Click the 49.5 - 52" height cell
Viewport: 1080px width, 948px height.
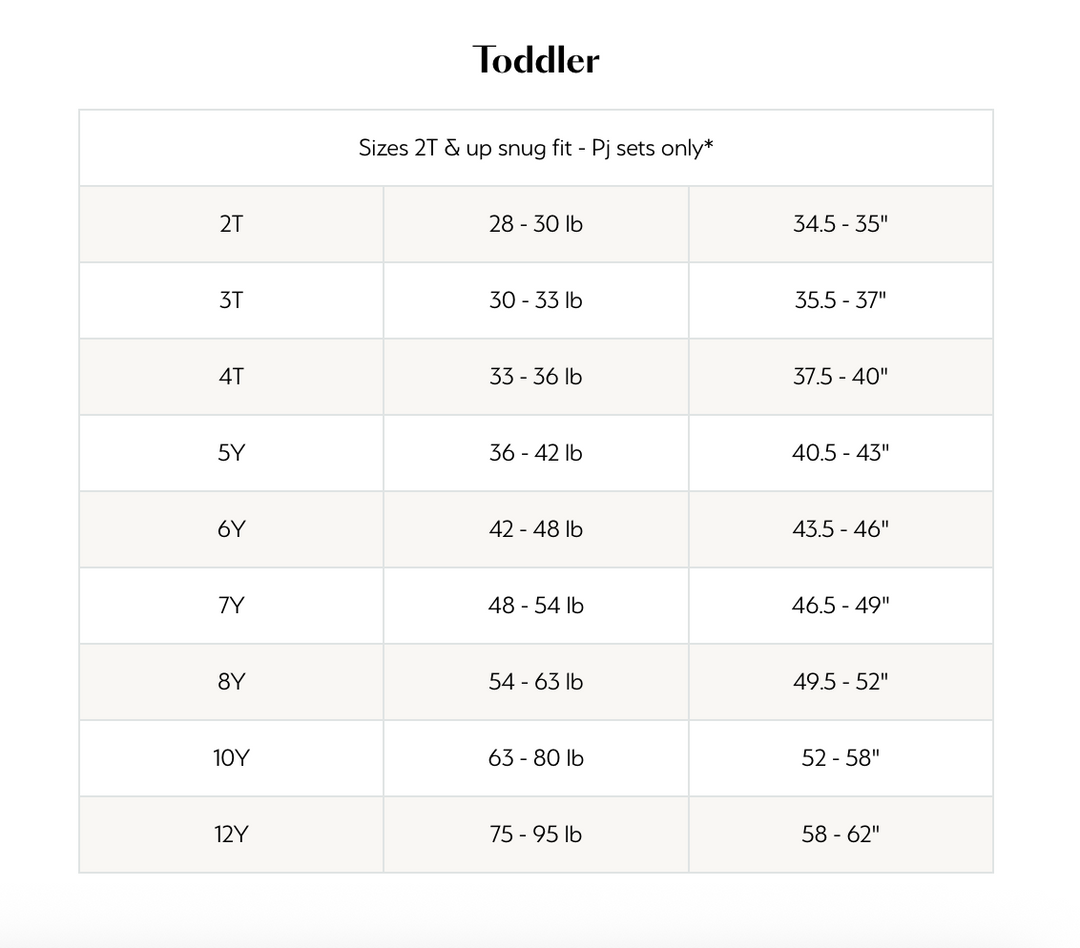(840, 682)
